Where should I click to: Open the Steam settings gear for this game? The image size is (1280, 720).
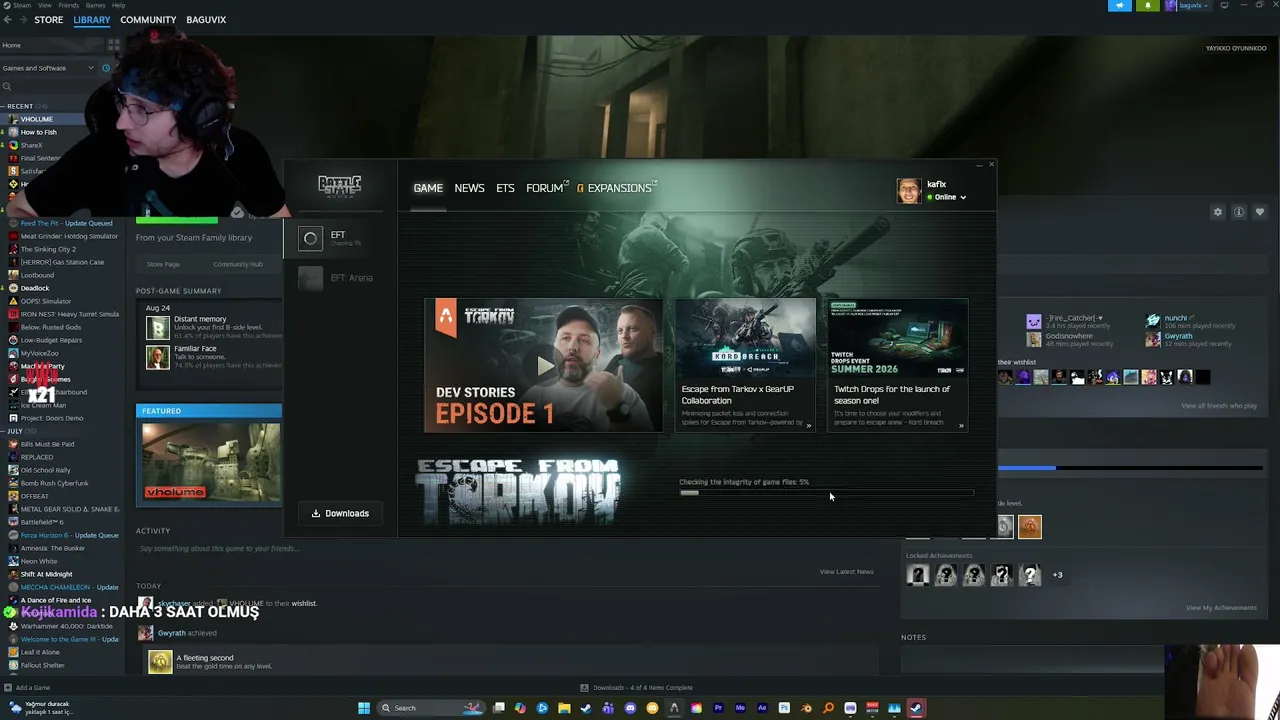[1218, 212]
